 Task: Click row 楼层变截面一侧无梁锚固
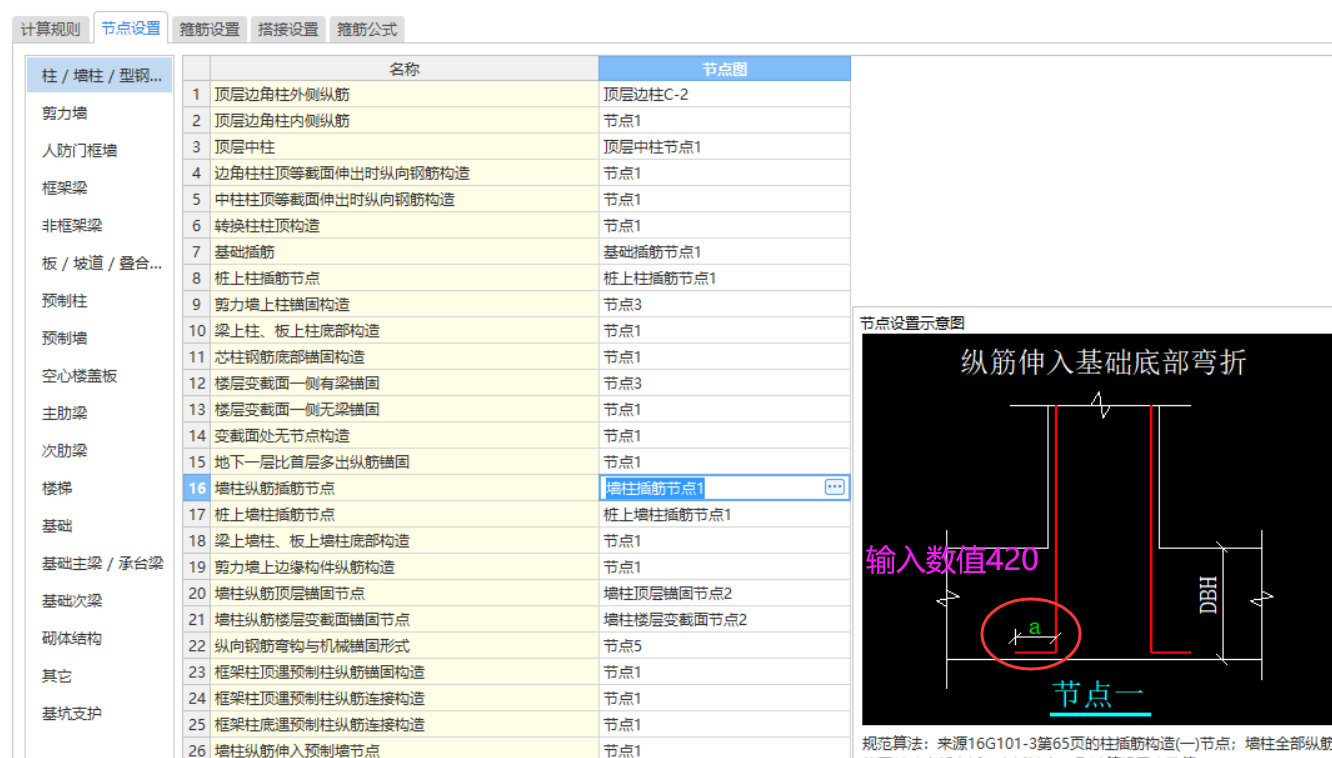pos(404,409)
